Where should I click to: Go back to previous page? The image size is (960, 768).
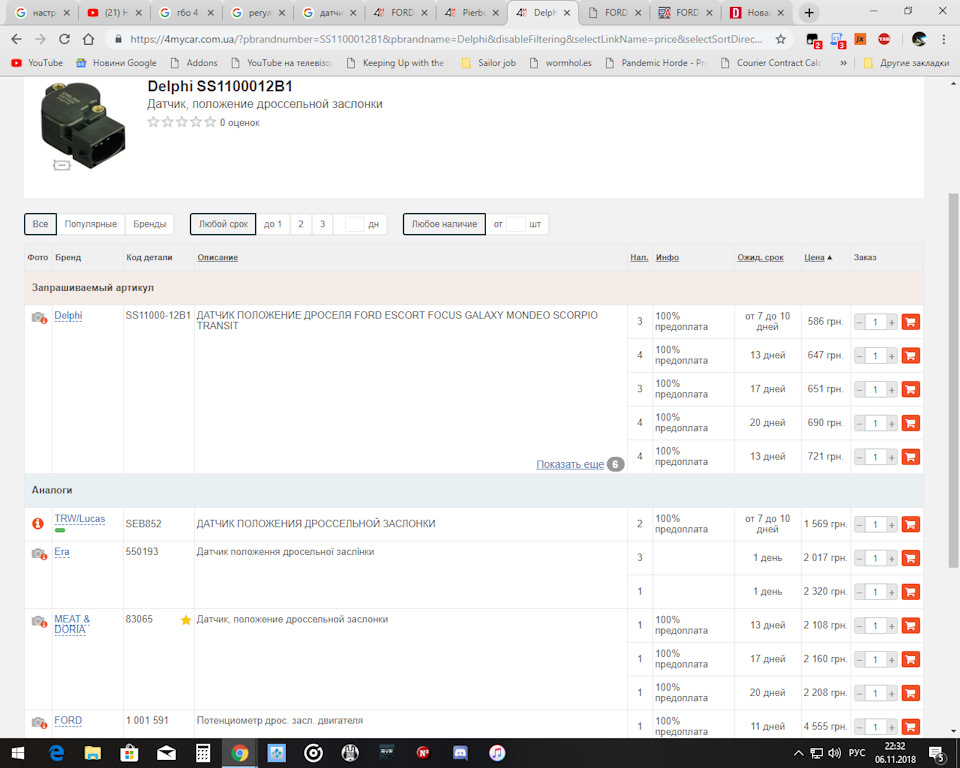point(17,39)
